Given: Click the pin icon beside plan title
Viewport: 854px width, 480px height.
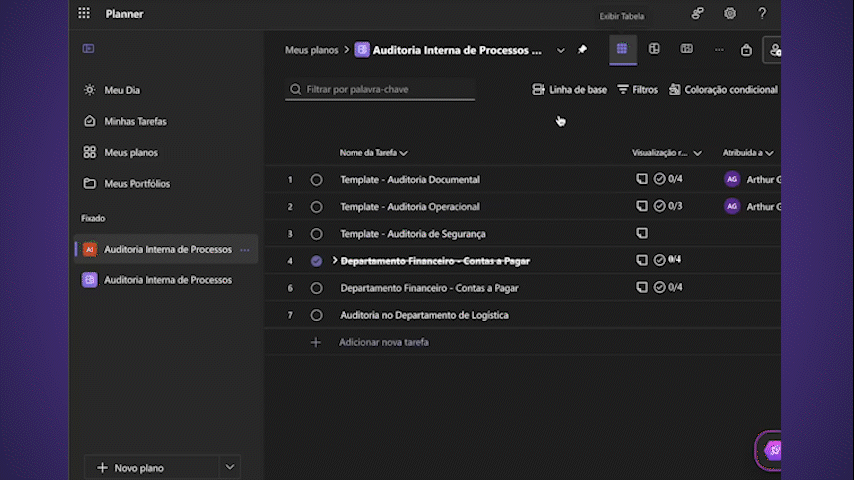Looking at the screenshot, I should click(x=583, y=50).
